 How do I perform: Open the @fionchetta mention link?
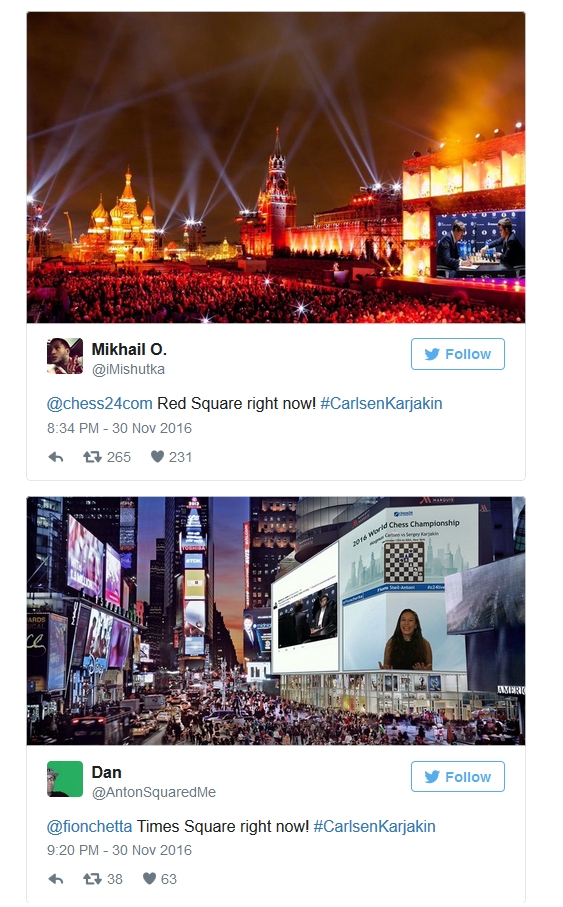pyautogui.click(x=89, y=827)
